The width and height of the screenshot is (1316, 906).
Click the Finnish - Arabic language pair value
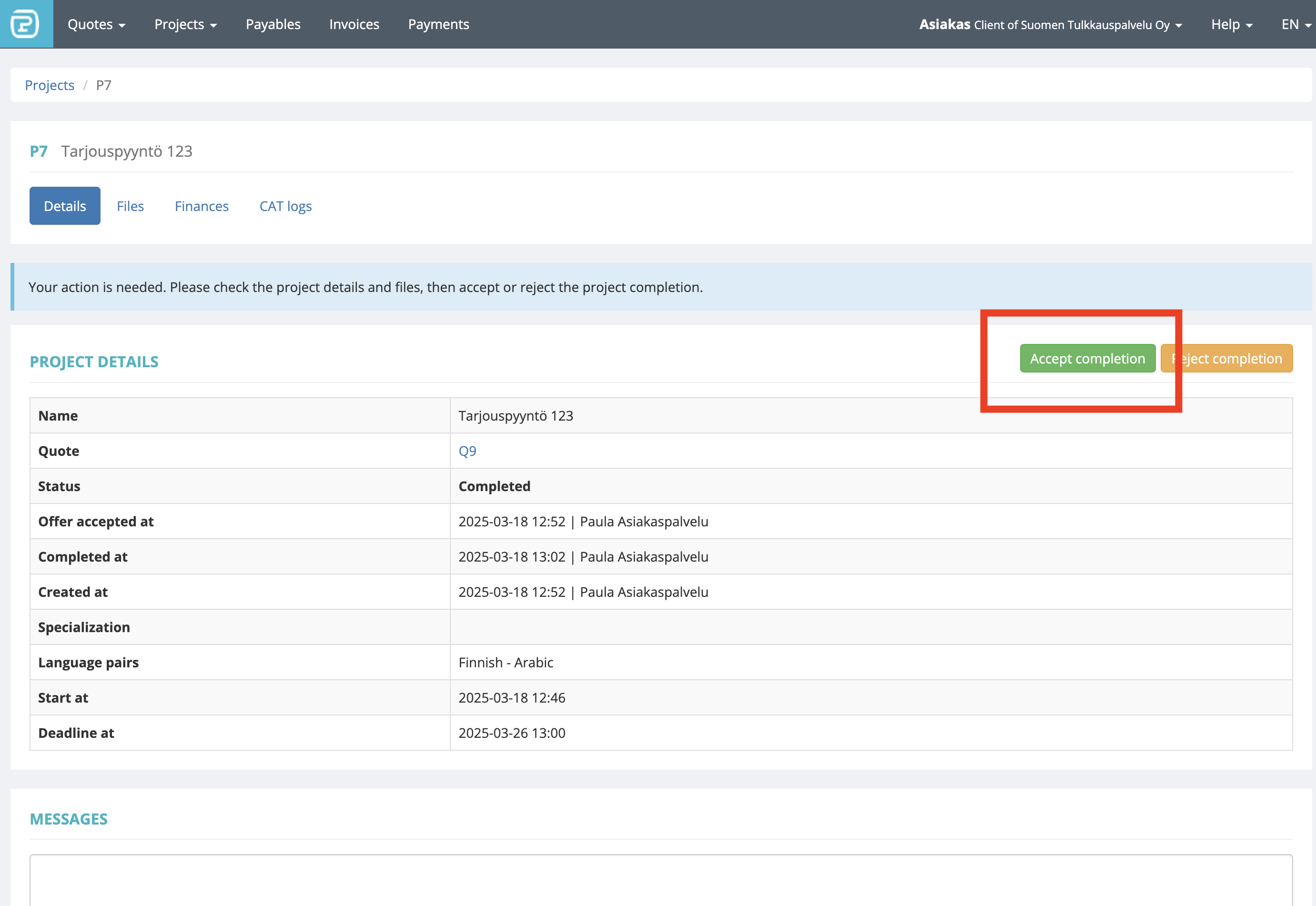click(x=505, y=663)
